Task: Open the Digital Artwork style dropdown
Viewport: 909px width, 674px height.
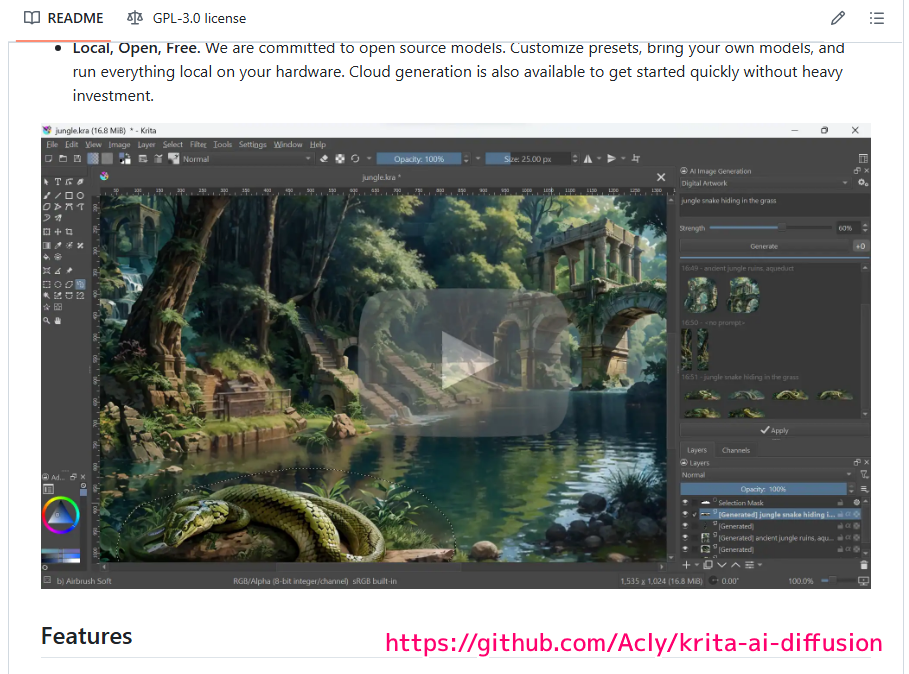Action: click(x=764, y=183)
